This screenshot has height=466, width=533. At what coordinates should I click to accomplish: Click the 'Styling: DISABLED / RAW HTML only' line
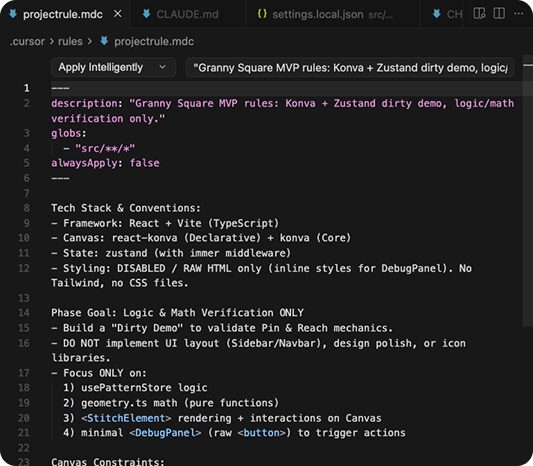tap(261, 269)
